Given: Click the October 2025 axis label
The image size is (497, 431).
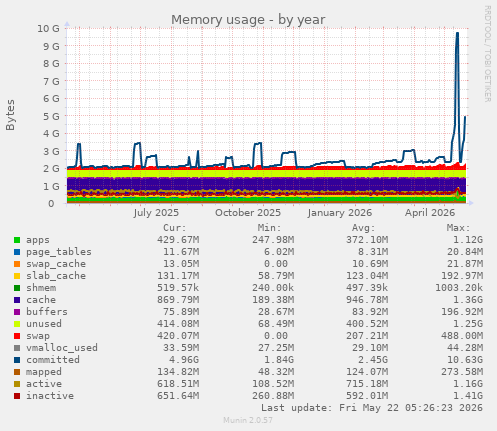Looking at the screenshot, I should click(x=248, y=213).
